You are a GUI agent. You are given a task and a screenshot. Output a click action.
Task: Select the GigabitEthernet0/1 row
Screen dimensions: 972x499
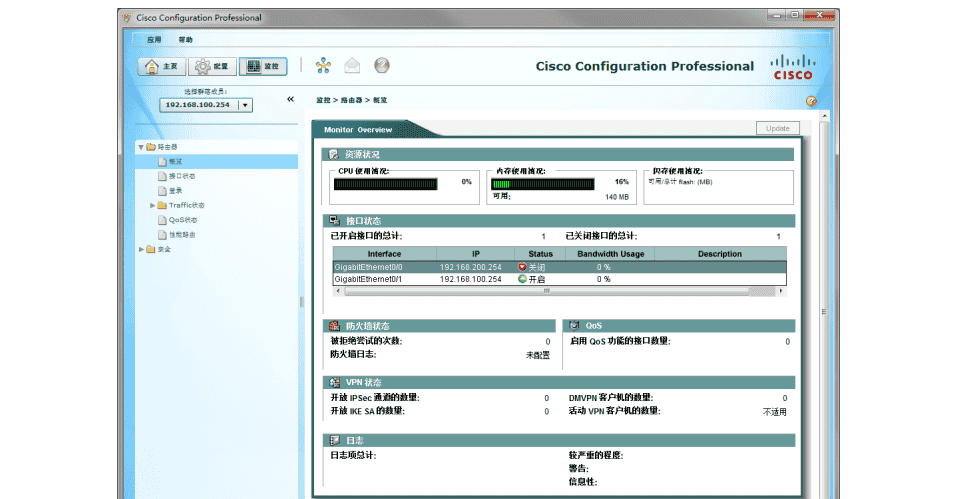[x=560, y=279]
